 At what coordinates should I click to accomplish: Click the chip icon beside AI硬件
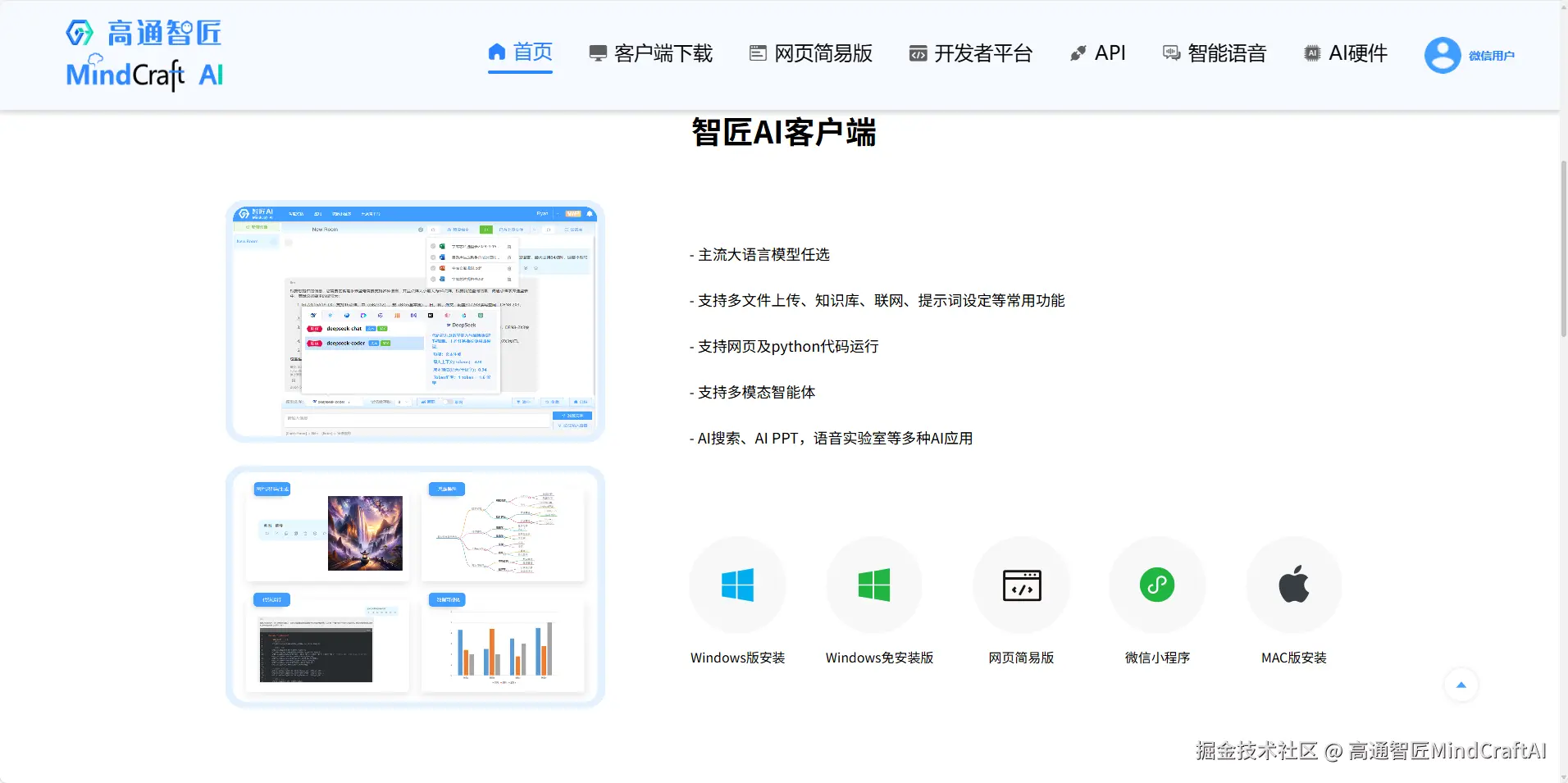(x=1312, y=54)
